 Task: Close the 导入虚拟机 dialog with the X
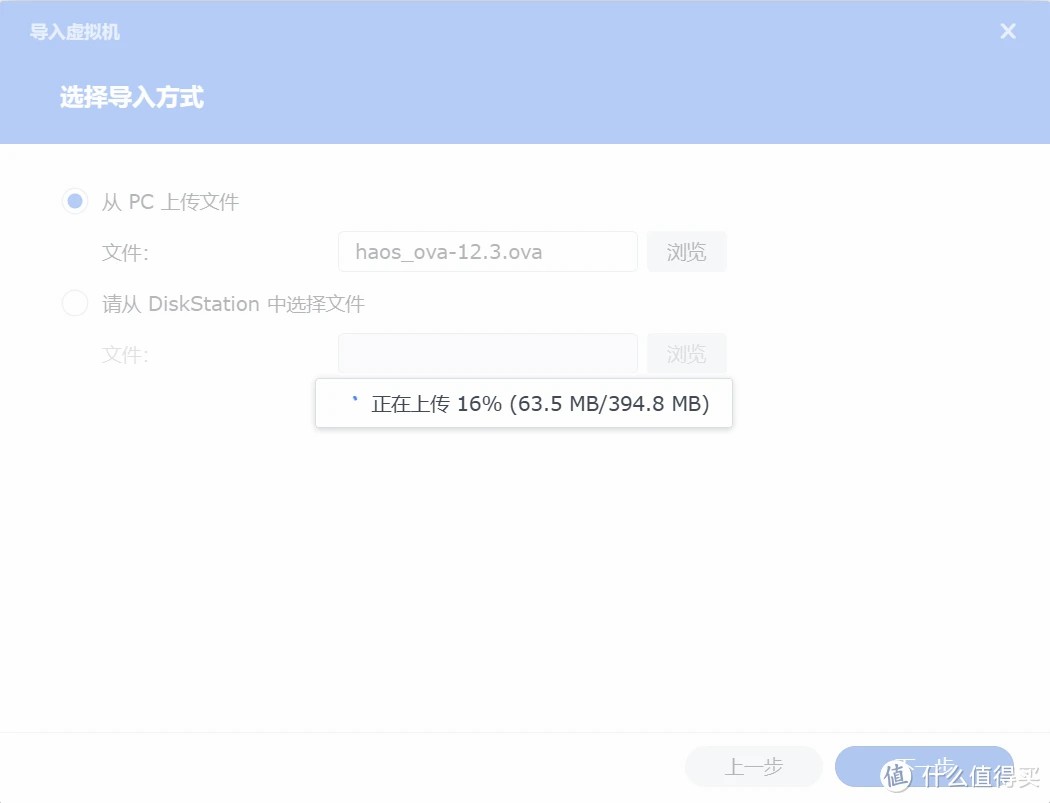click(1008, 31)
